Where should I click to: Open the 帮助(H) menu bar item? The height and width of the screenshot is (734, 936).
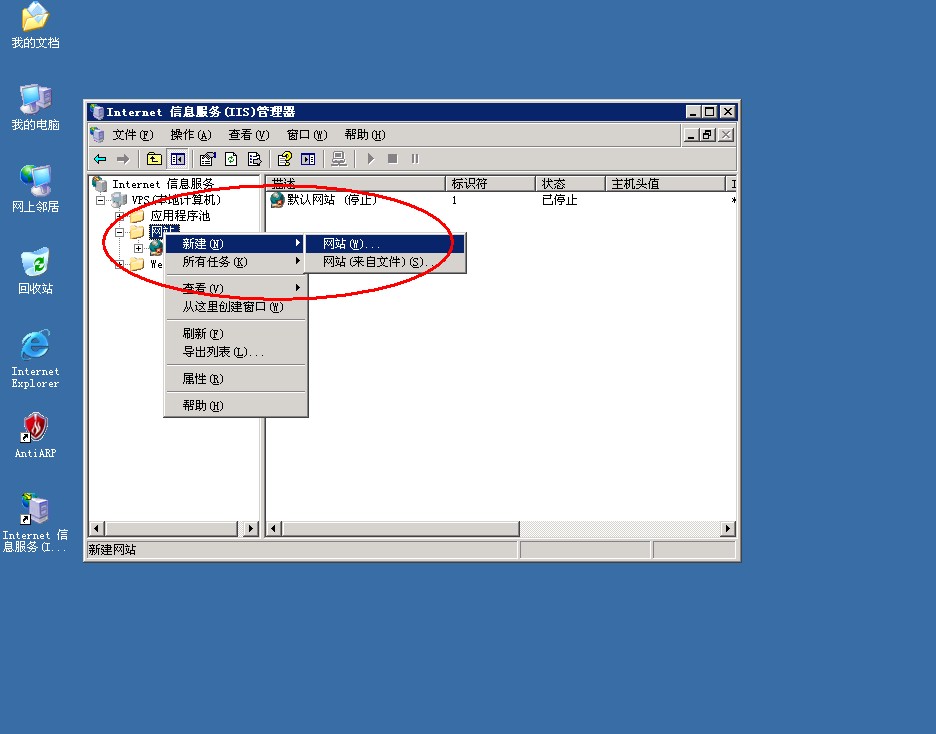point(365,135)
